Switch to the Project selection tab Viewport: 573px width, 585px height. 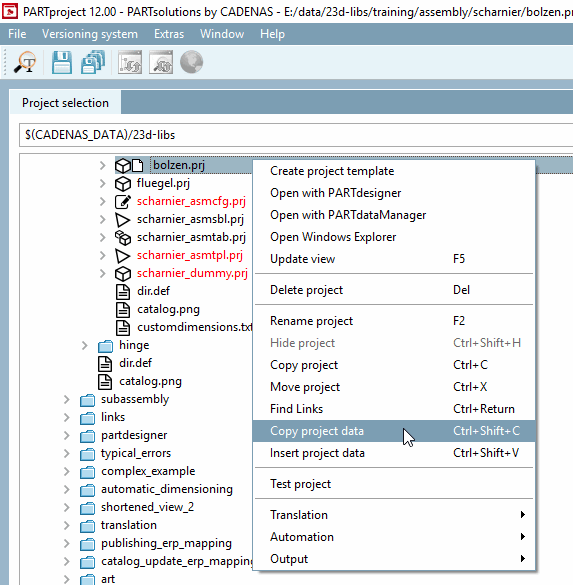point(65,103)
